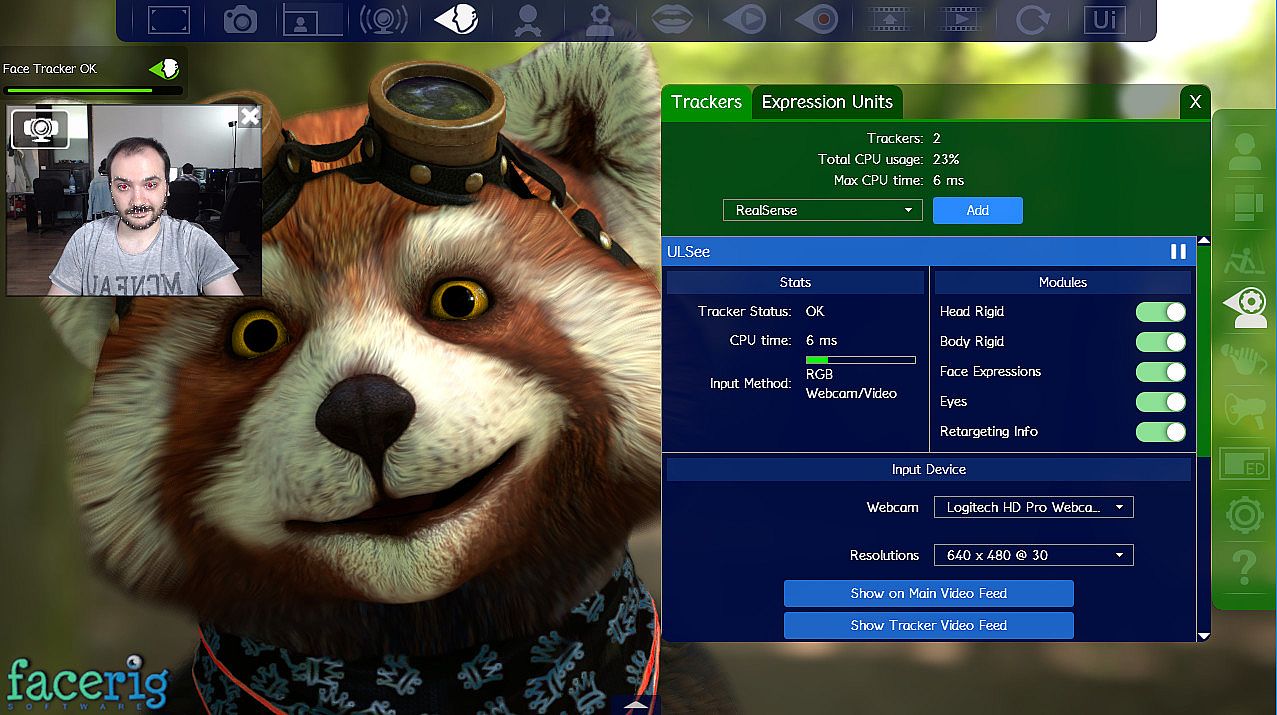Open the props/outfit icon in right sidebar
The height and width of the screenshot is (715, 1277).
click(x=1245, y=204)
